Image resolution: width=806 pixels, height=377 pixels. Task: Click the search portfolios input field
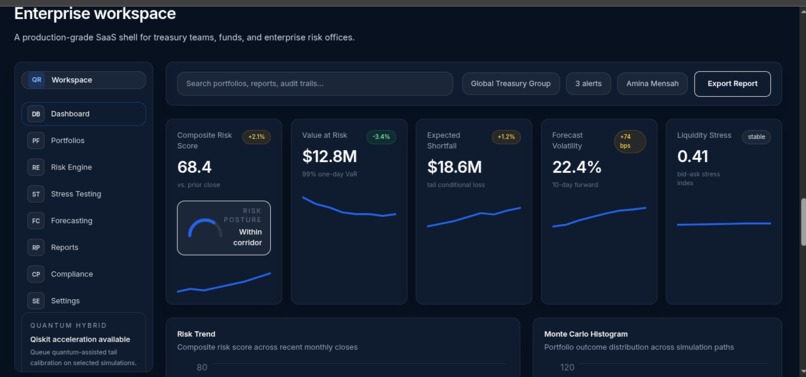coord(315,84)
